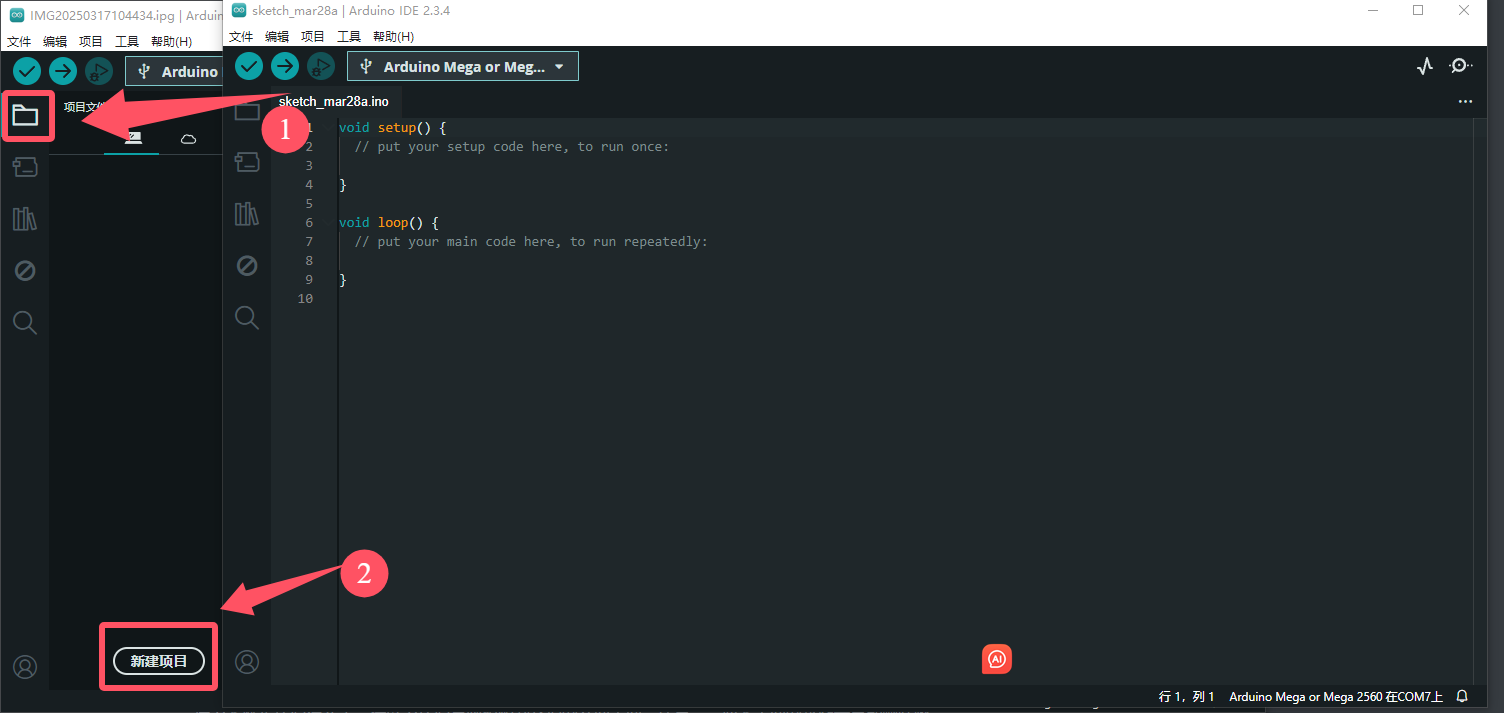Open 项目 menu in IMG20250317104434 window
The image size is (1504, 713).
pos(91,41)
